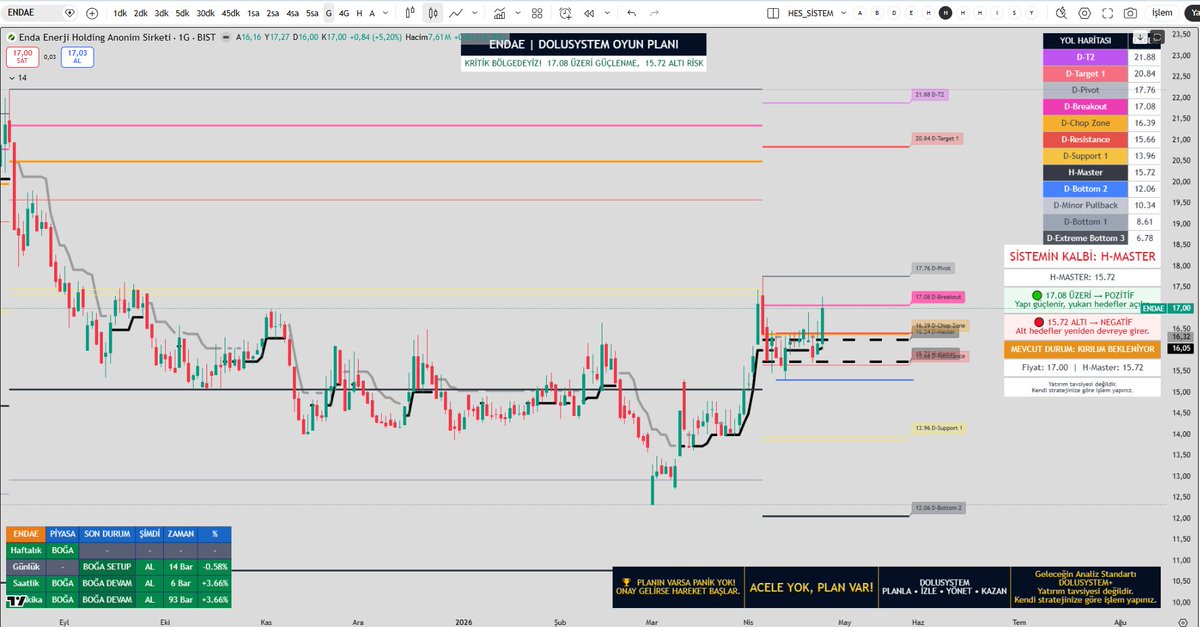Open the layout setup split-pane icon

click(772, 14)
